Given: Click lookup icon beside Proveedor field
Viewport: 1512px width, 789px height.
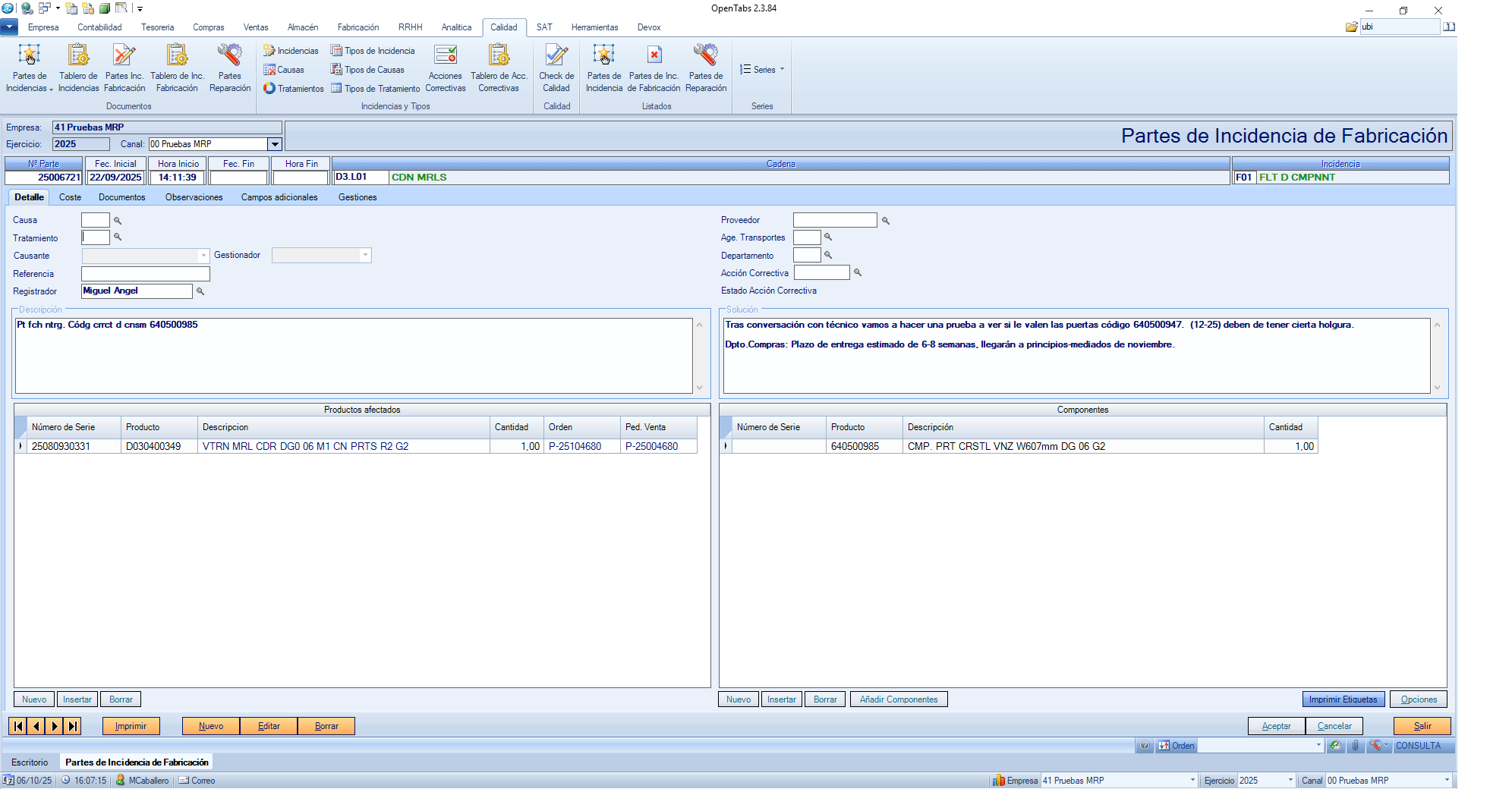Looking at the screenshot, I should point(885,221).
